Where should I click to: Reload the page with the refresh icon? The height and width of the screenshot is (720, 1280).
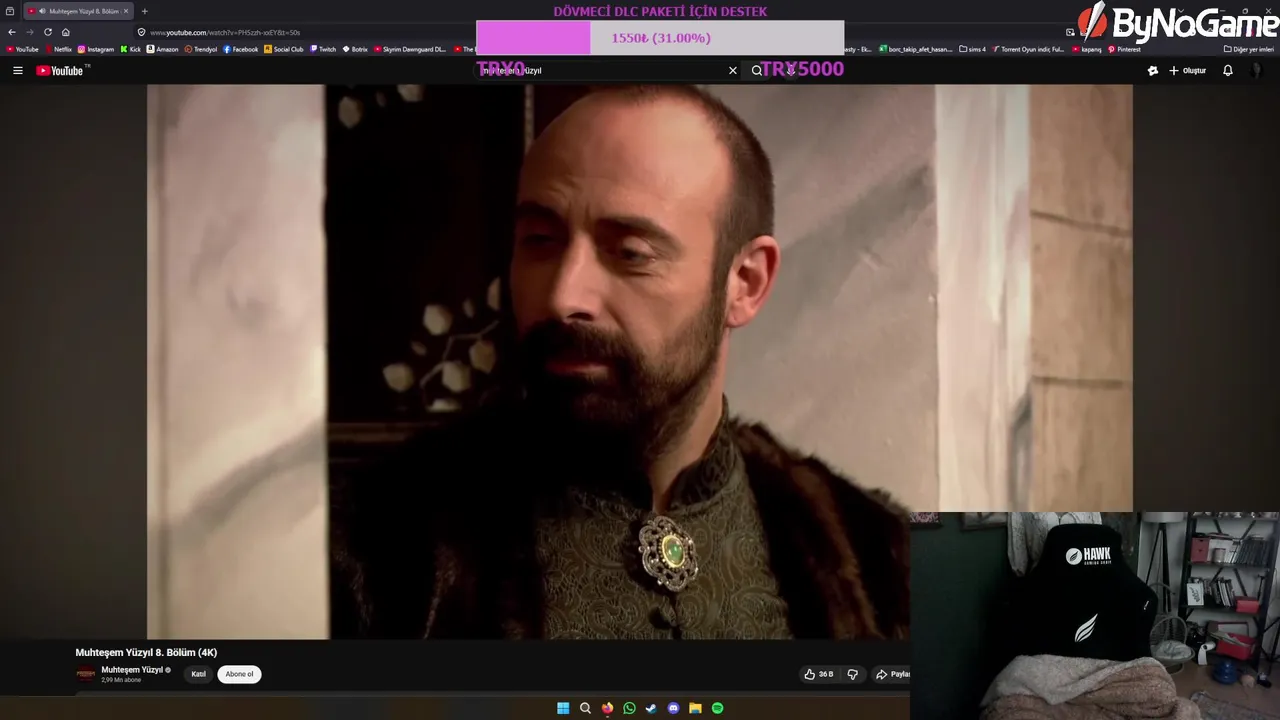point(47,32)
